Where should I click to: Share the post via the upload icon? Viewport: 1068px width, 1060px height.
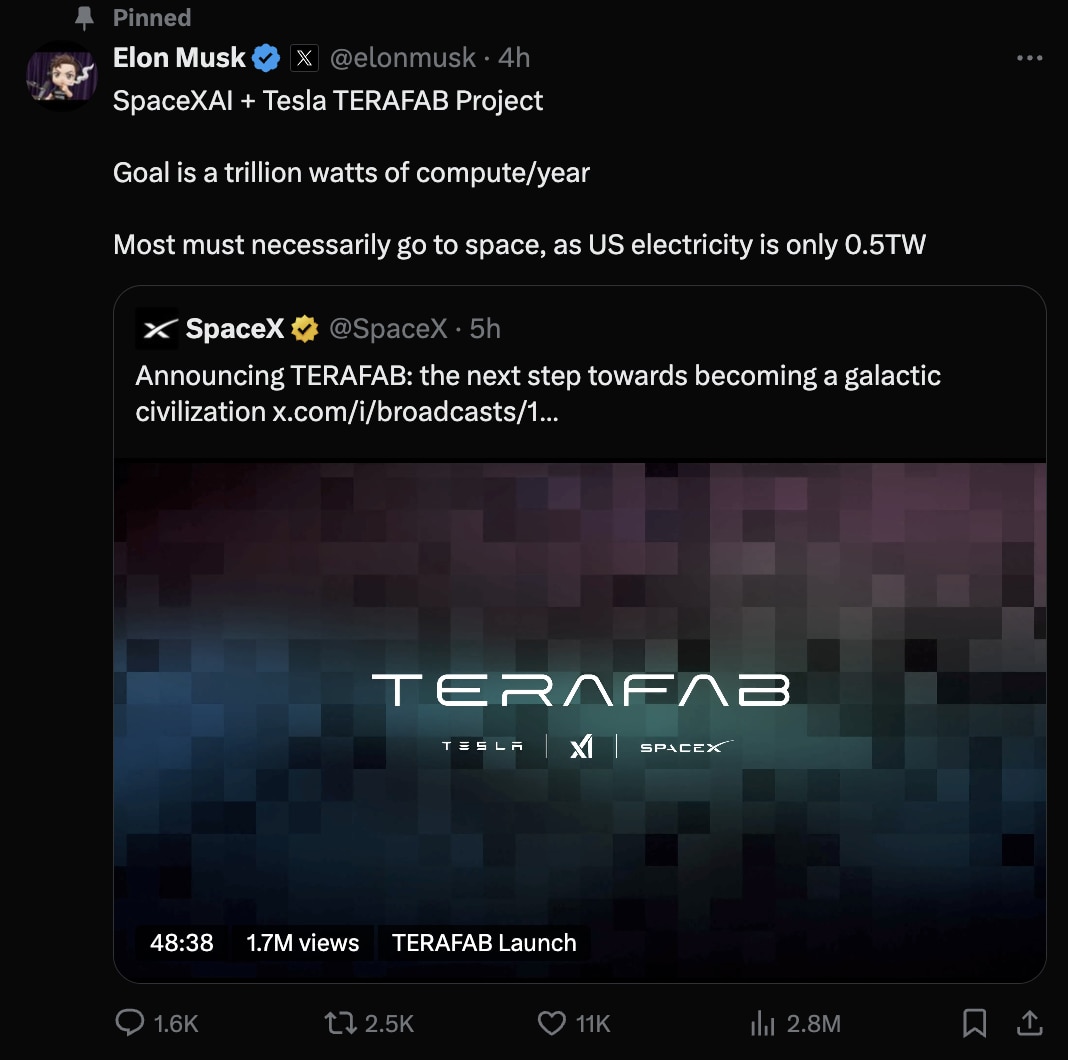pos(1031,1023)
